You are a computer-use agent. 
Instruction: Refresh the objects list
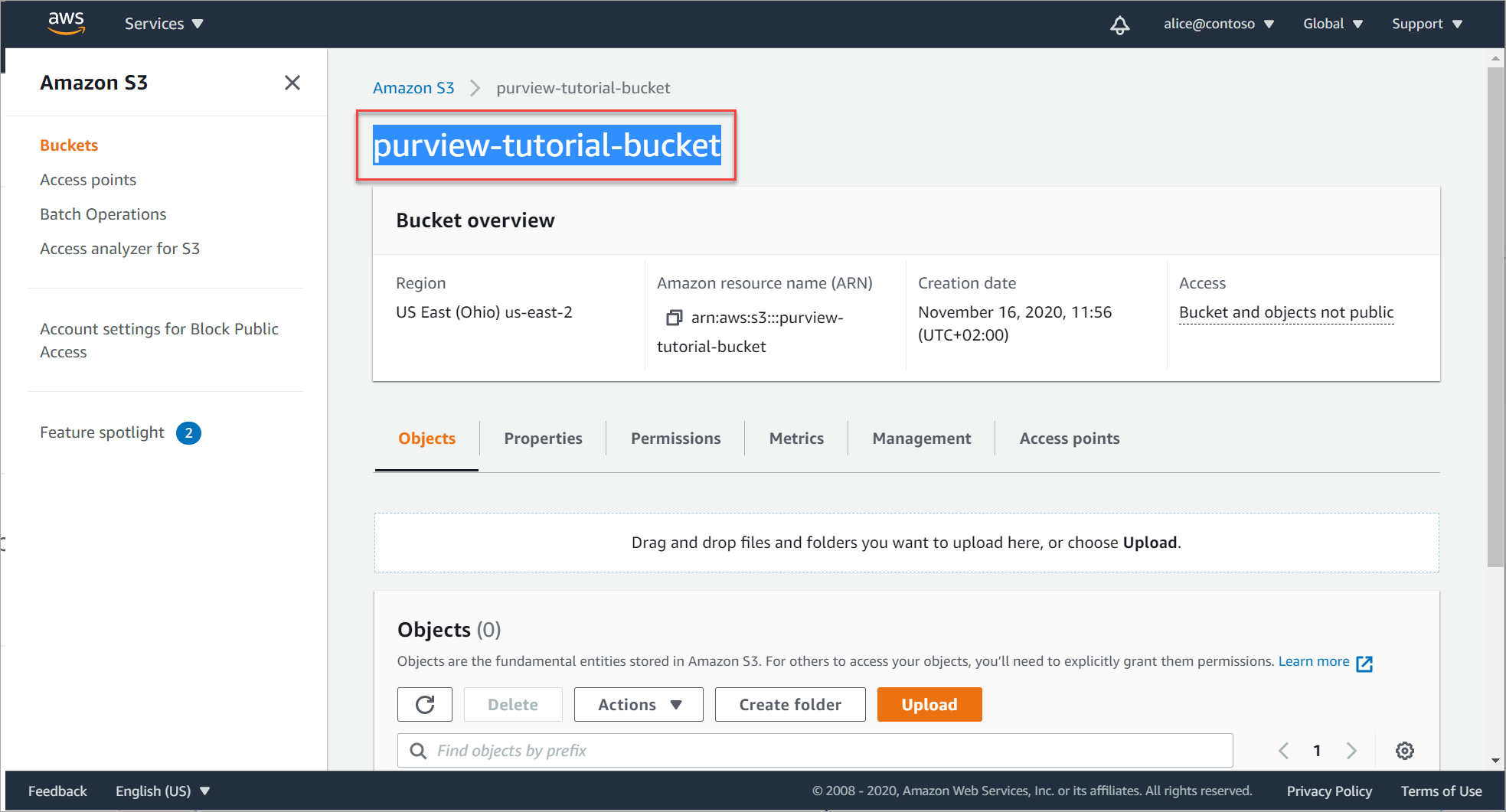[x=425, y=704]
